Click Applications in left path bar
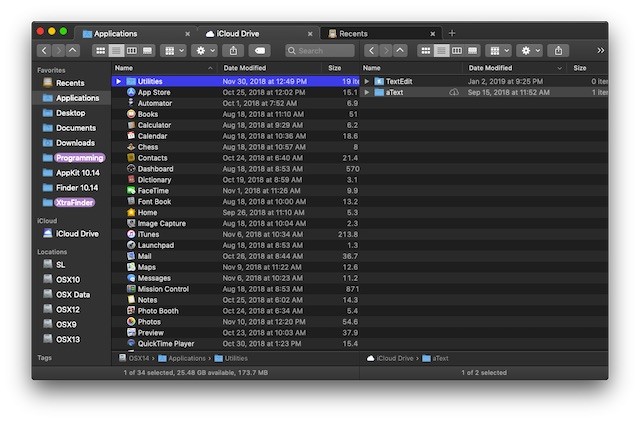Image resolution: width=640 pixels, height=422 pixels. click(x=182, y=358)
